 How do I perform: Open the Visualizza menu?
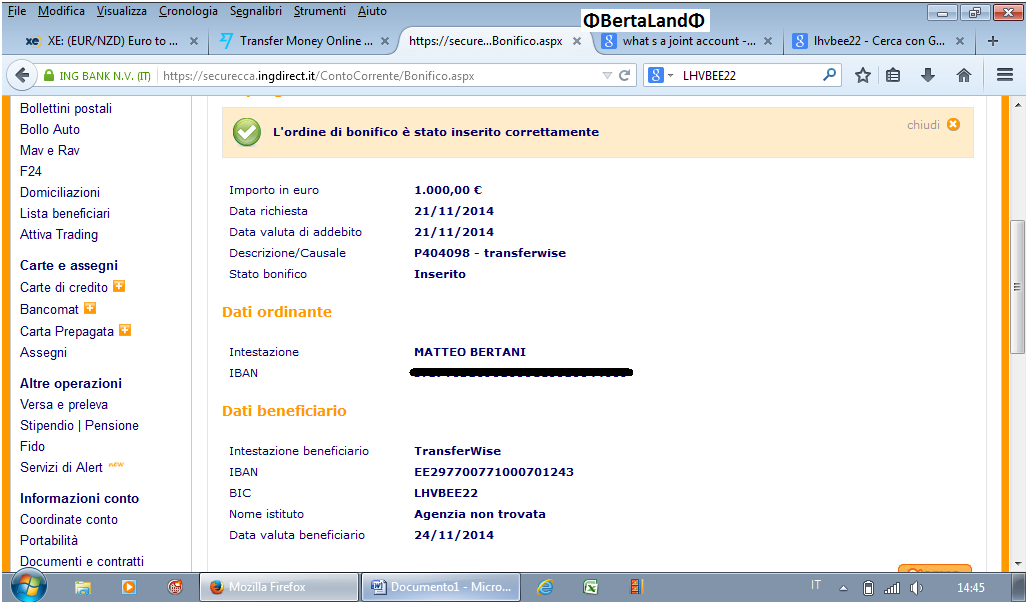click(122, 11)
